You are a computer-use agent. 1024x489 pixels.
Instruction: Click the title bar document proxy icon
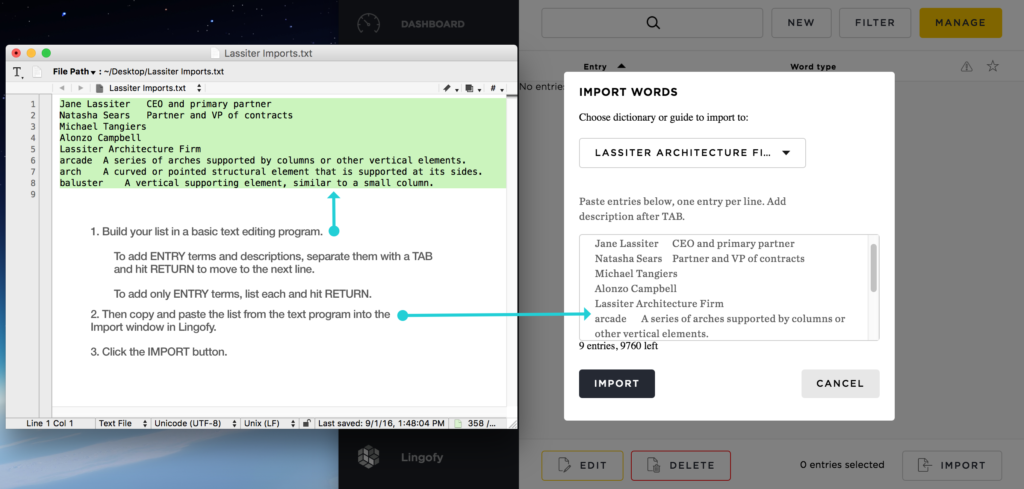[216, 54]
